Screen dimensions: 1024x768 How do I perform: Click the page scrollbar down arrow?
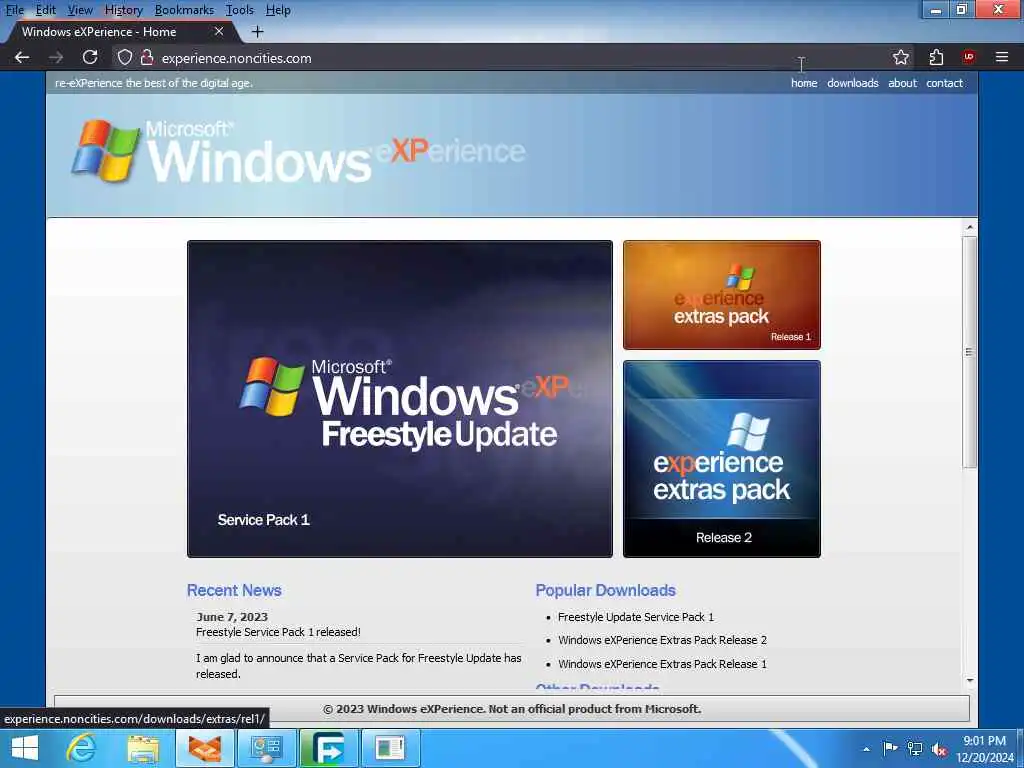coord(970,680)
